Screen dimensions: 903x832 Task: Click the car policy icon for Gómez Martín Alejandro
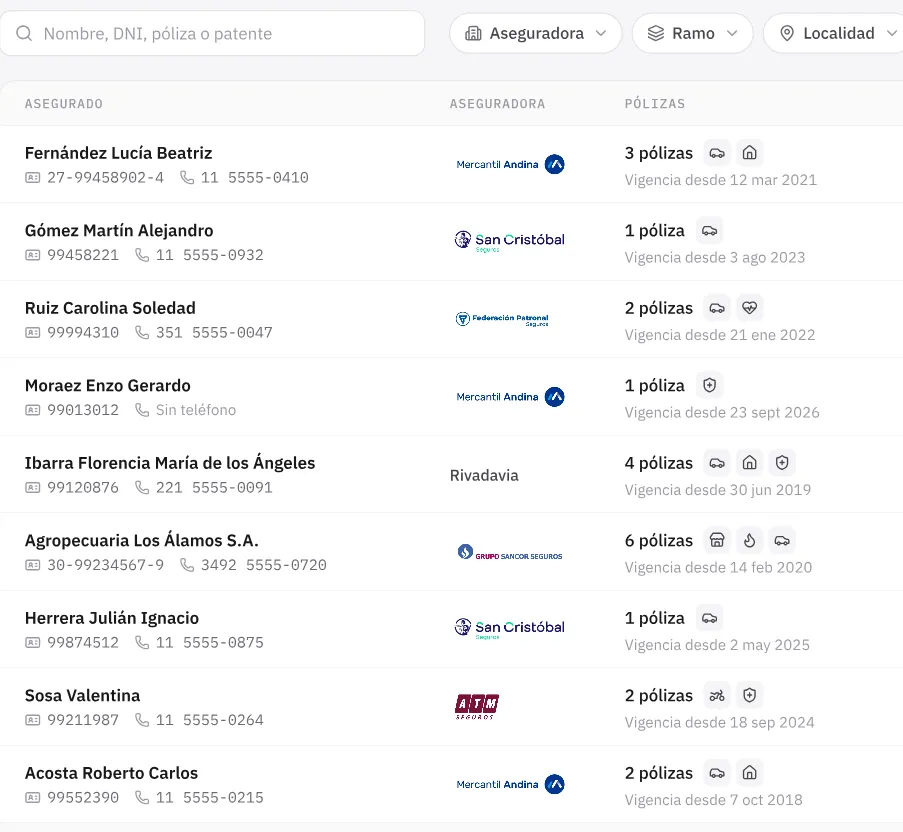710,231
